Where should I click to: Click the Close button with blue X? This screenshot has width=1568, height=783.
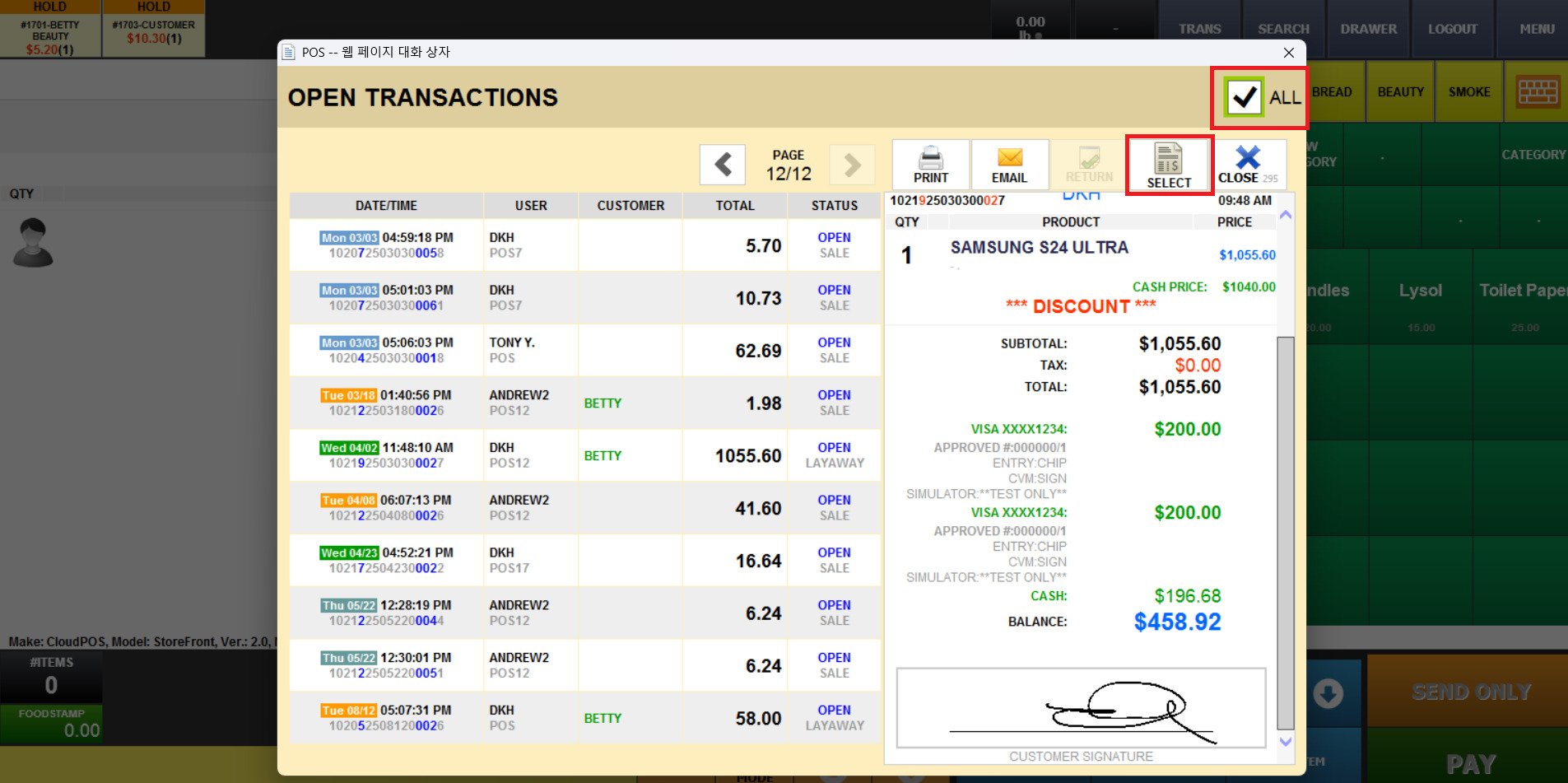click(x=1247, y=164)
